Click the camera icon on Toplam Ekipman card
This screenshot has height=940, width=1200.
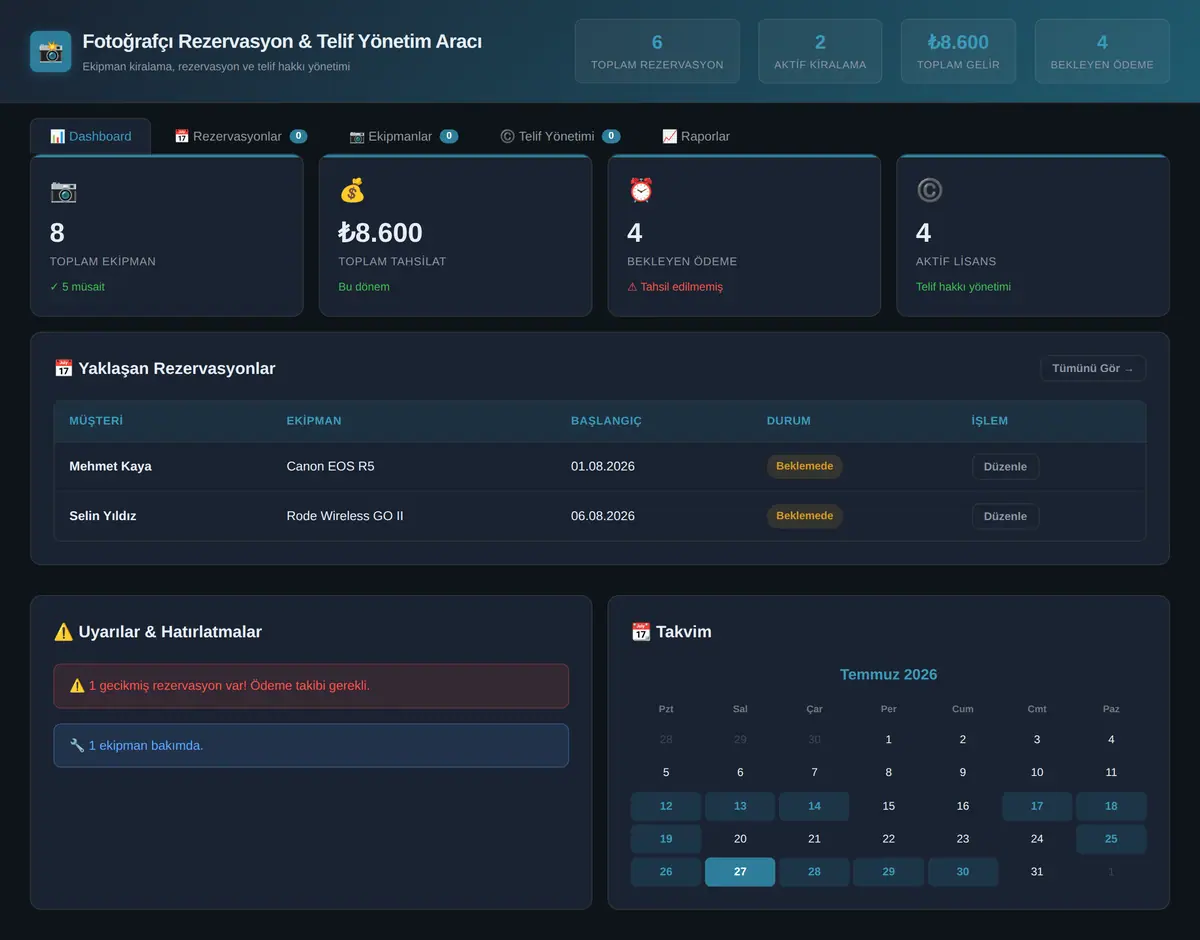pyautogui.click(x=63, y=191)
